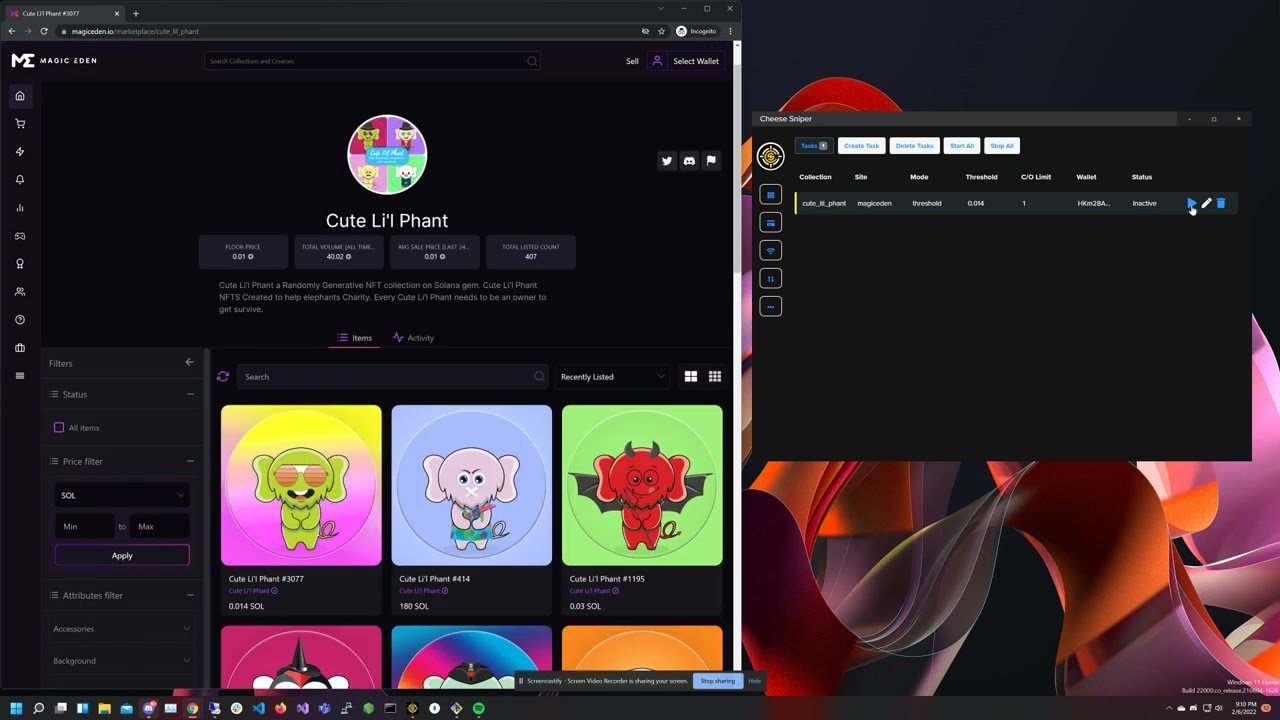Collapse the Attributes filter section
Screen dimensions: 1280x720
coord(190,595)
